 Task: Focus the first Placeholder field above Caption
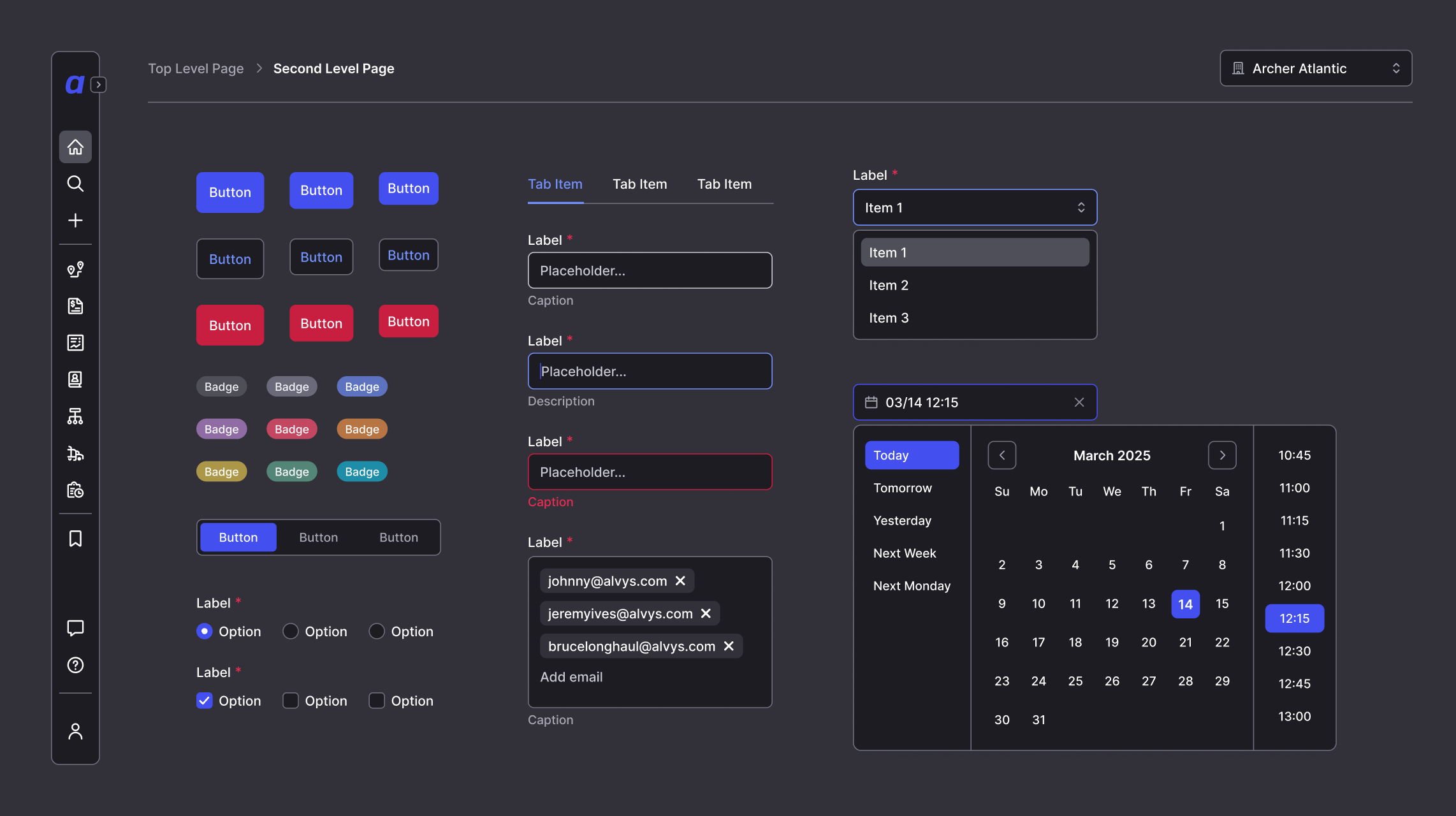[650, 270]
